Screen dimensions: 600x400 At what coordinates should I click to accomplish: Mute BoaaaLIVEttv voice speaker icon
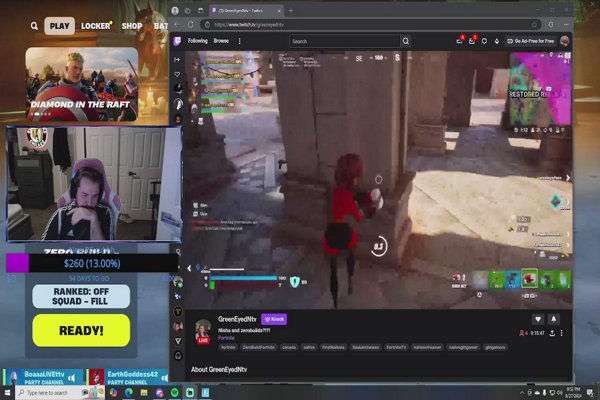tap(72, 378)
